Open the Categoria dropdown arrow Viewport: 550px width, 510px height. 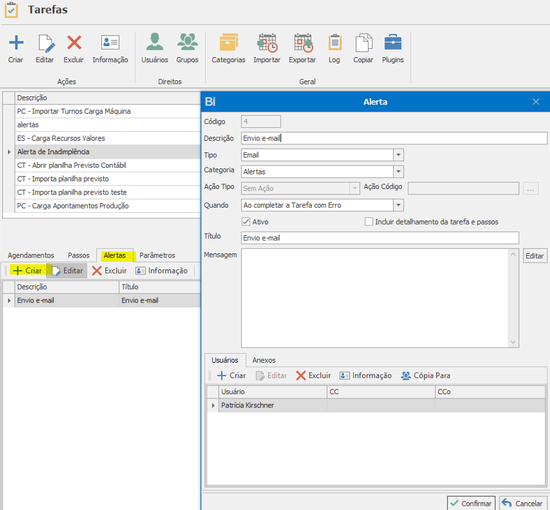(x=398, y=172)
